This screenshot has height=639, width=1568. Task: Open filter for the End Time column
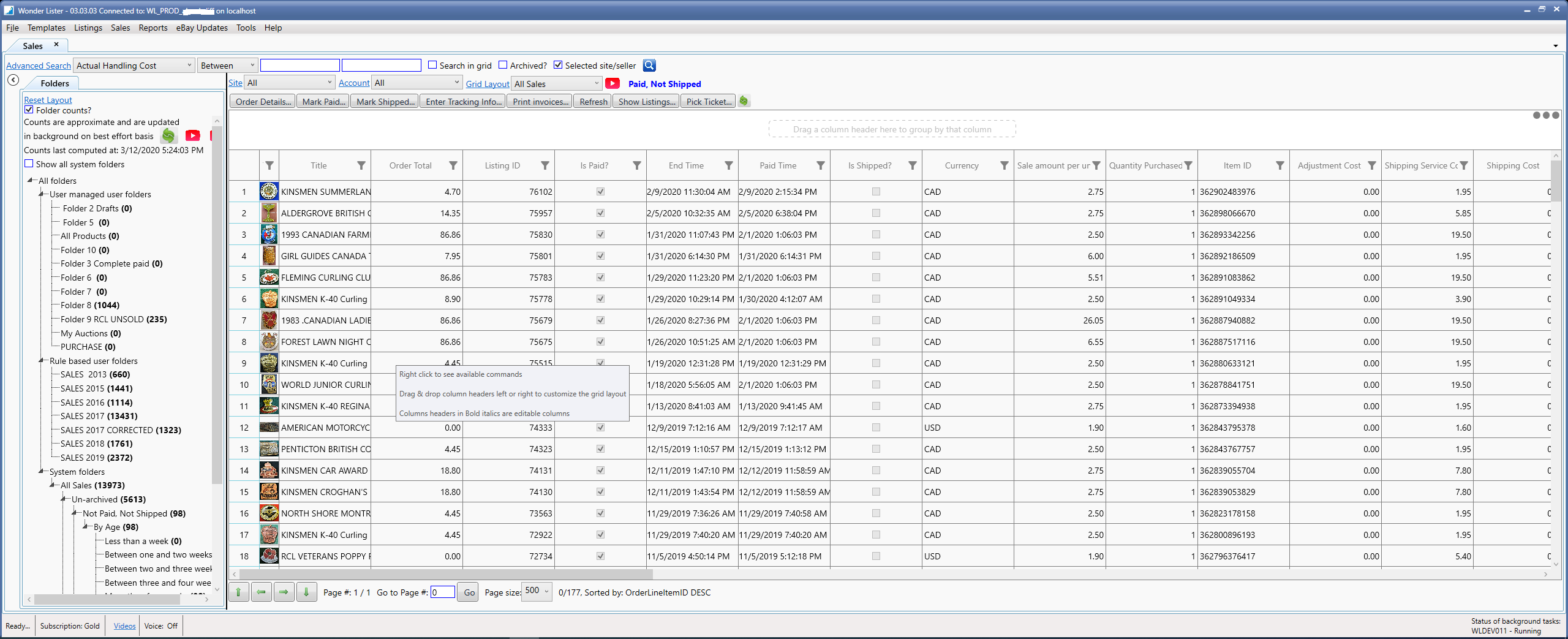pos(729,165)
